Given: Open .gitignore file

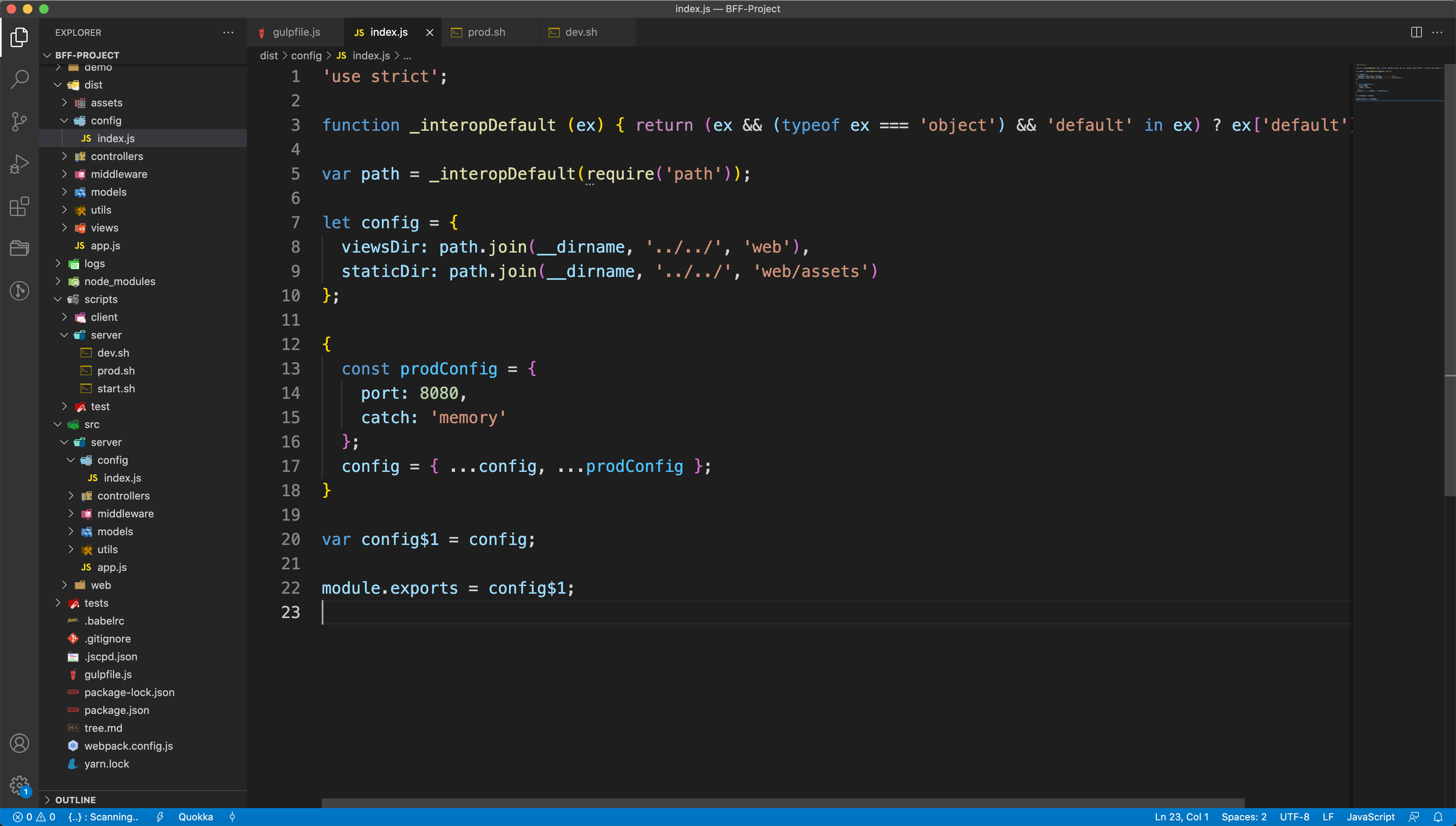Looking at the screenshot, I should click(143, 639).
